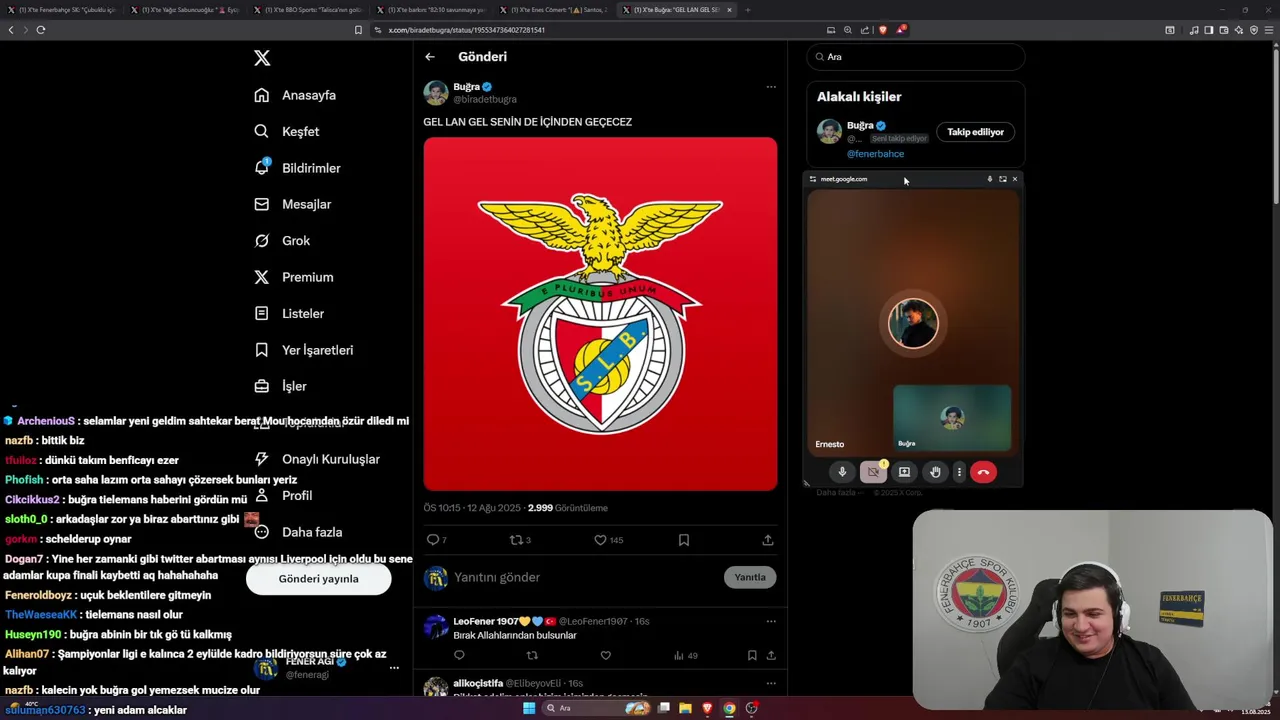Click the X logo in the sidebar
The height and width of the screenshot is (720, 1280).
click(262, 58)
